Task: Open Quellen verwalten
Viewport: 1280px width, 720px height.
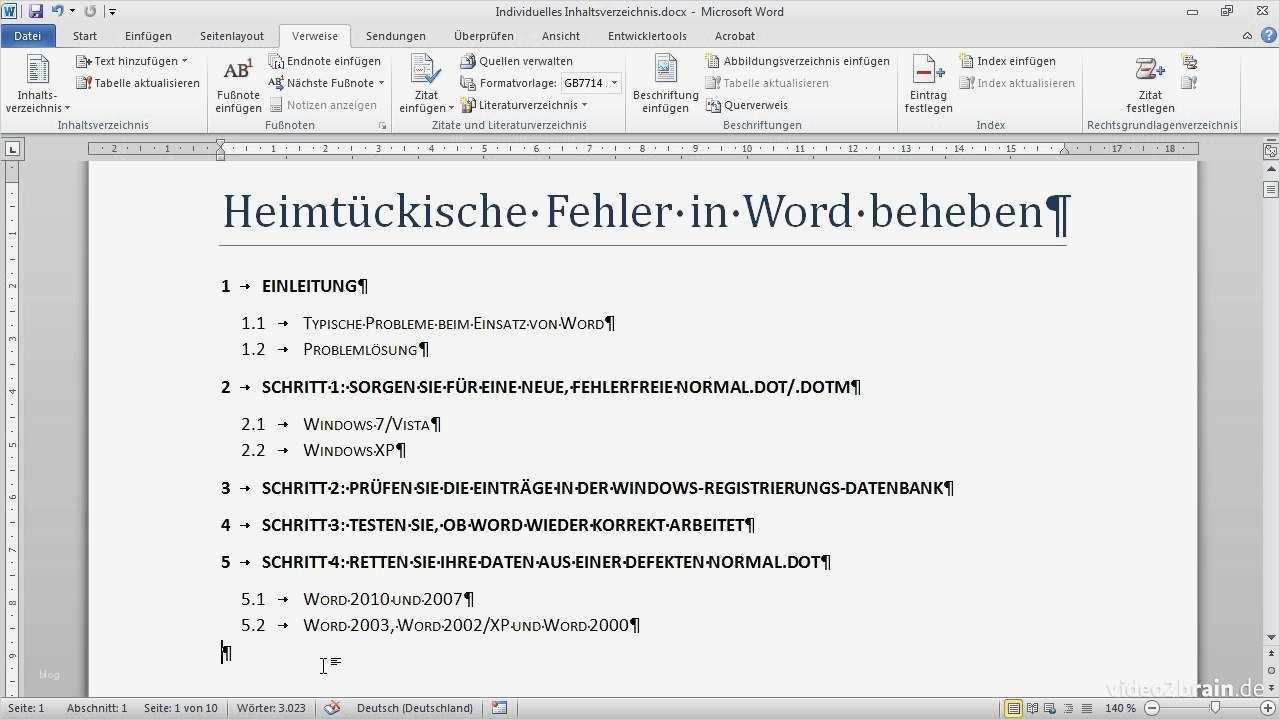Action: pos(517,61)
